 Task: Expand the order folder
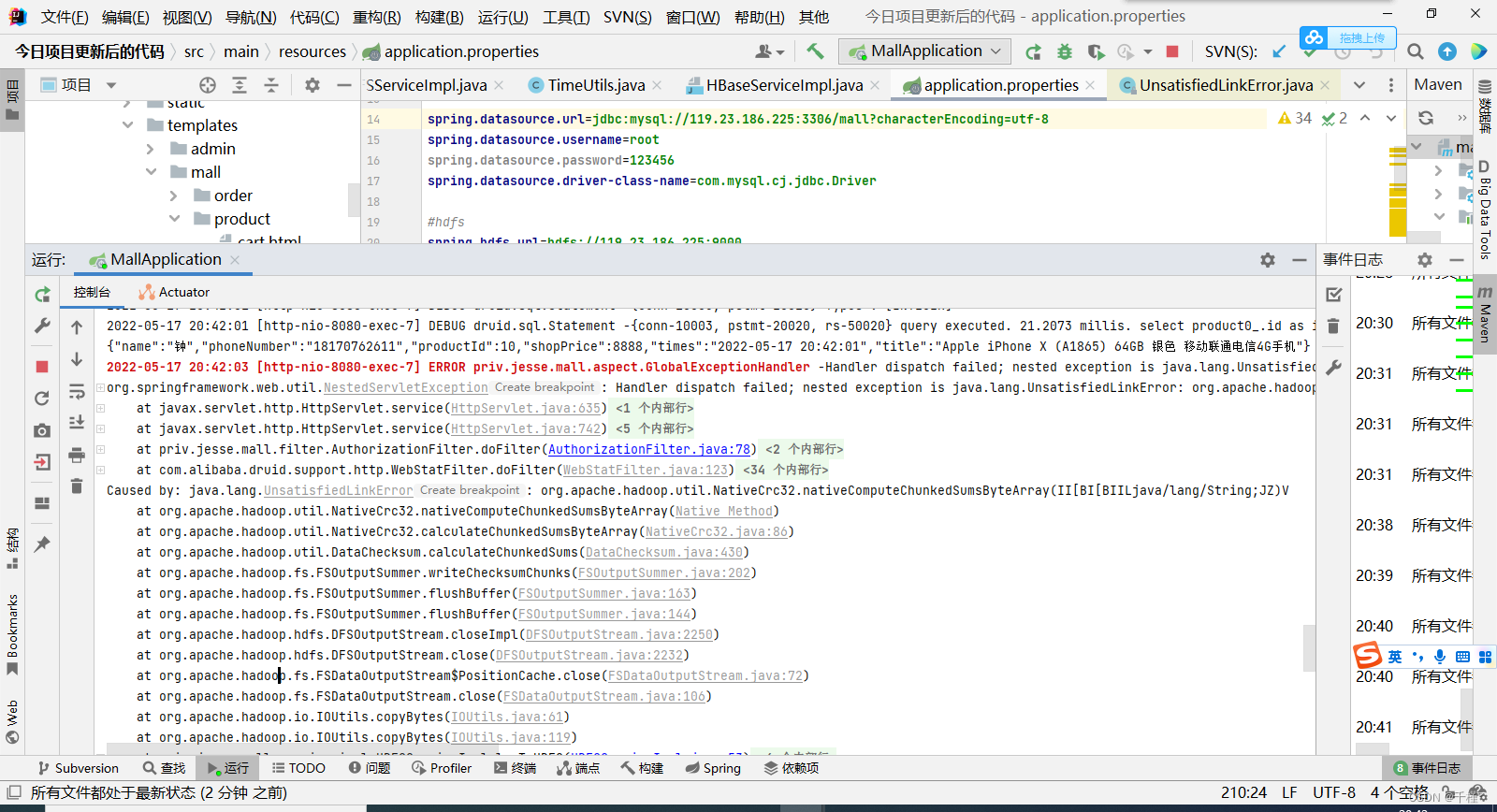pyautogui.click(x=174, y=196)
